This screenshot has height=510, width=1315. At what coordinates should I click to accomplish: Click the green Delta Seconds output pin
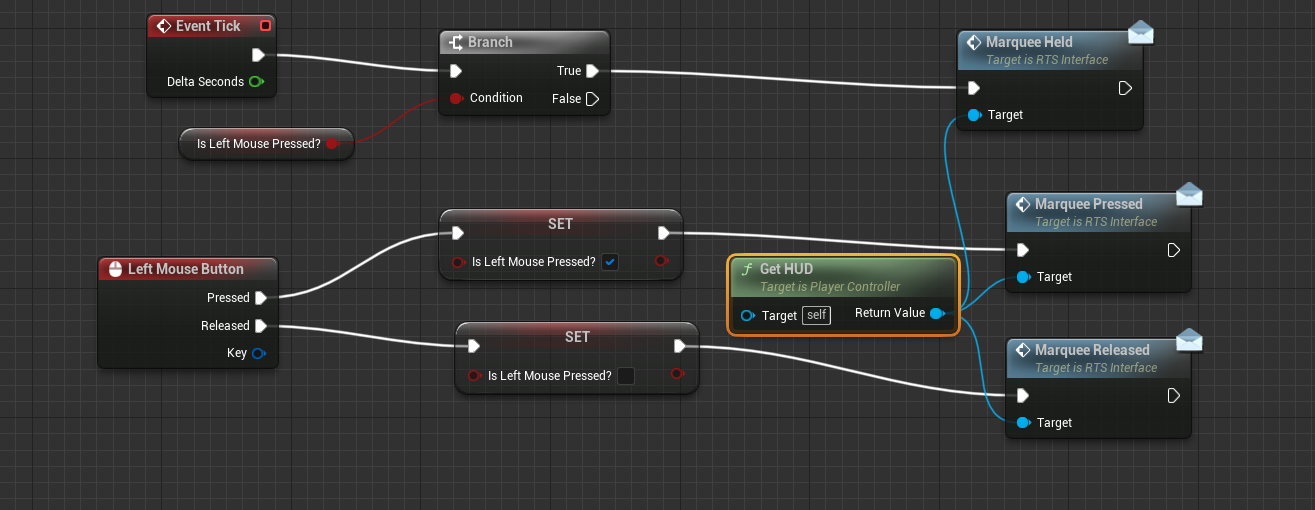point(257,82)
